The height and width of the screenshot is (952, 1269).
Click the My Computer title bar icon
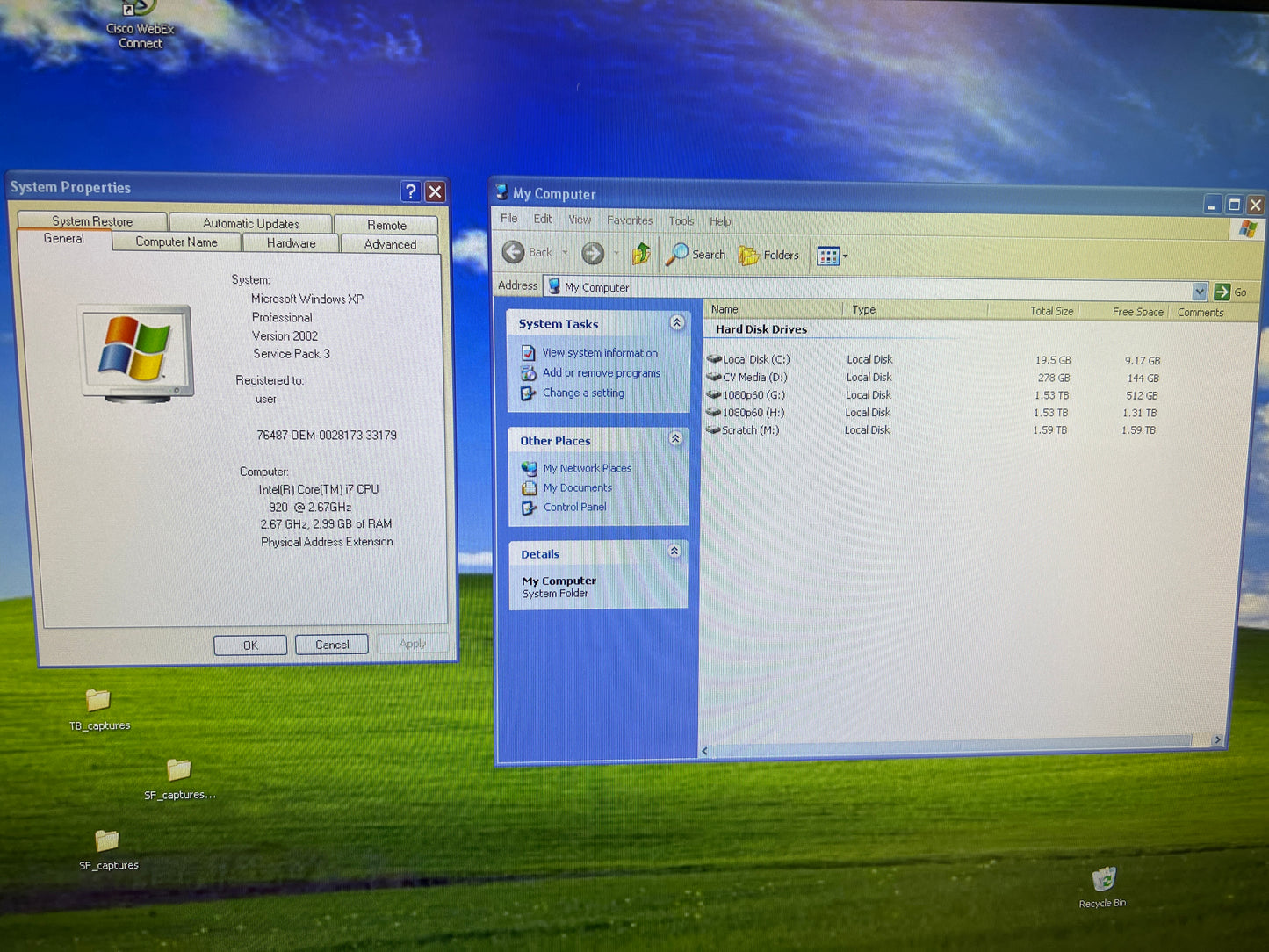(x=502, y=191)
